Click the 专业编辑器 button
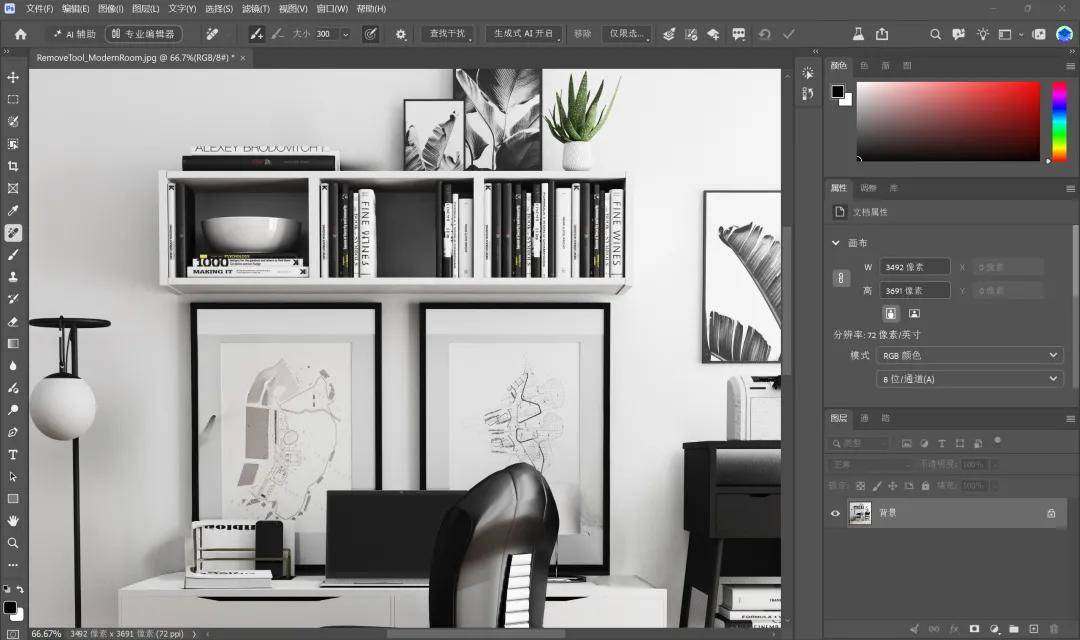The image size is (1080, 640). click(x=143, y=34)
